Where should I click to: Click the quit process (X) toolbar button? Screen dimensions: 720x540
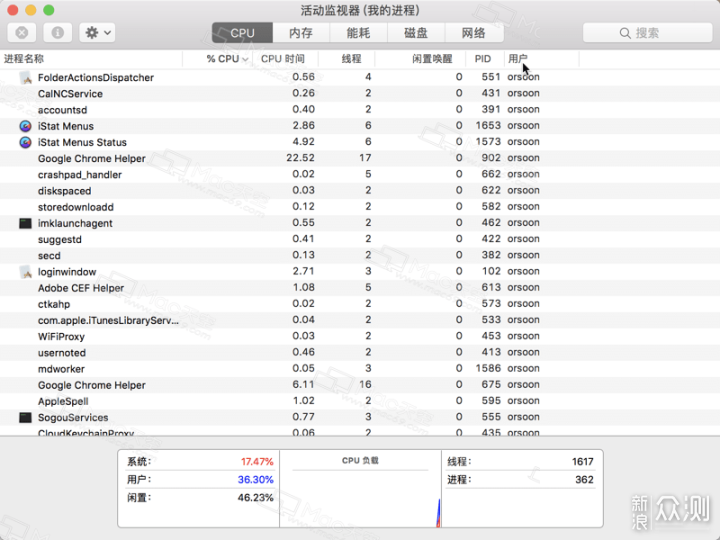click(22, 33)
